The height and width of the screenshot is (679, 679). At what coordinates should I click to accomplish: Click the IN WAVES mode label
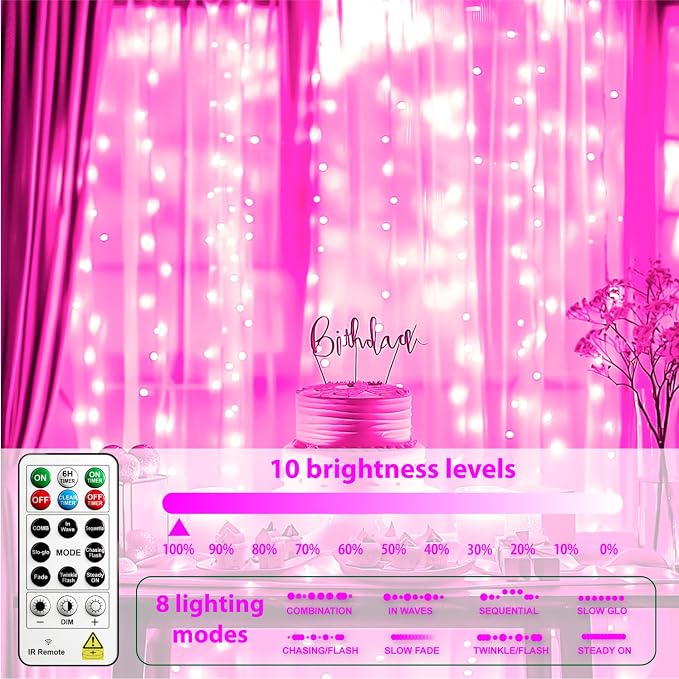click(411, 611)
